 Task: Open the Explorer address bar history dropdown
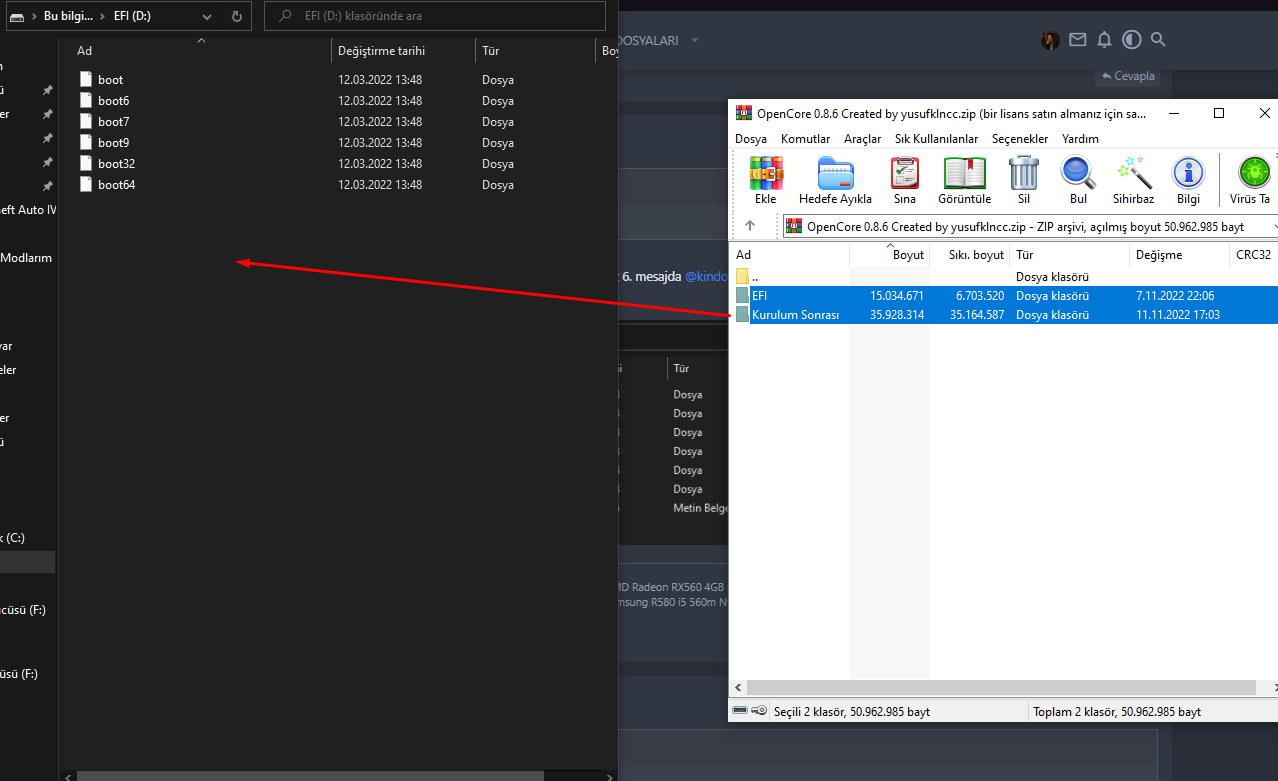[x=205, y=16]
